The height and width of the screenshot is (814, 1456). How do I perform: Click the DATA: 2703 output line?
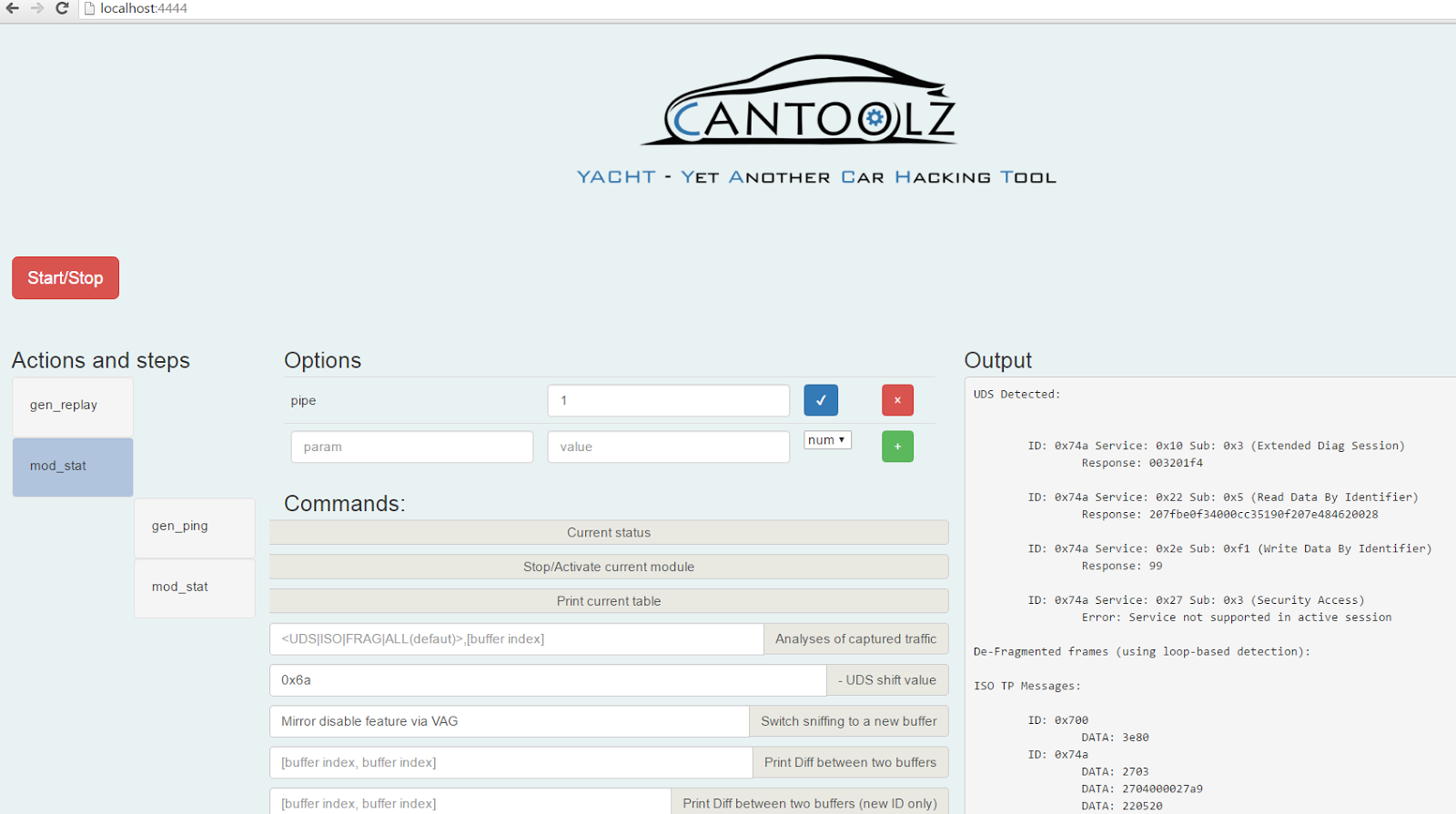pyautogui.click(x=1116, y=772)
